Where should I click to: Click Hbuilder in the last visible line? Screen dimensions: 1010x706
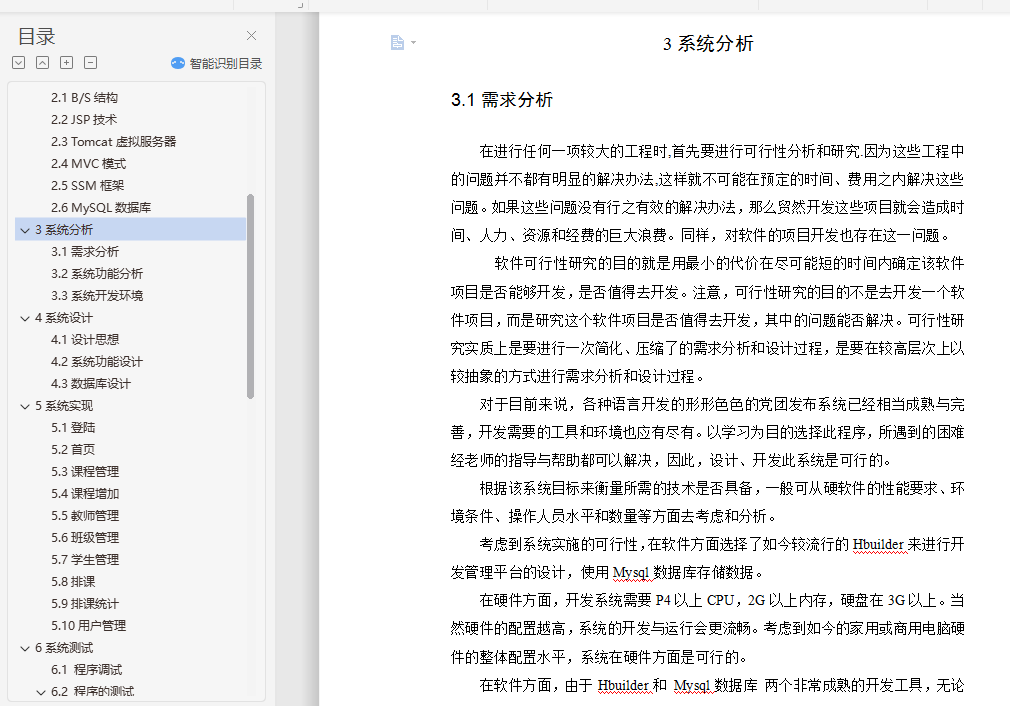[623, 685]
